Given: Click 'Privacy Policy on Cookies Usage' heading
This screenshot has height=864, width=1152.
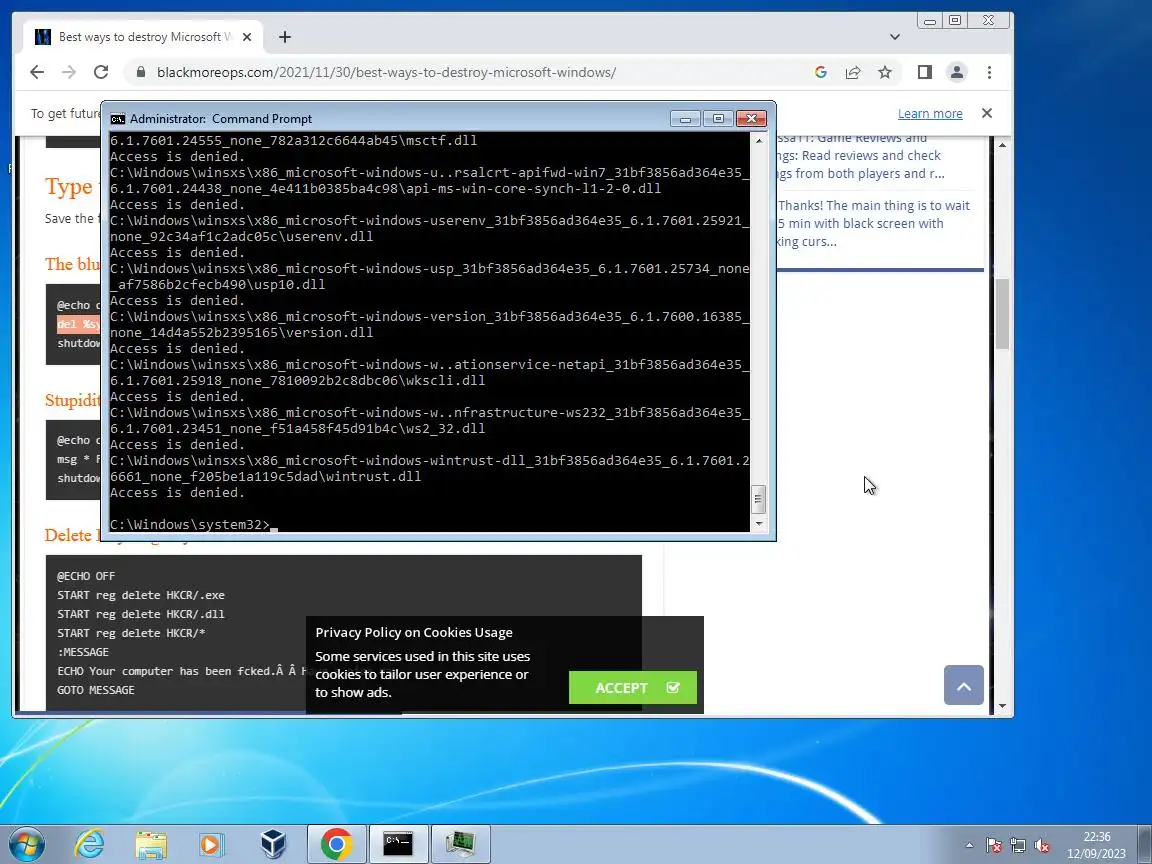Looking at the screenshot, I should [x=414, y=633].
